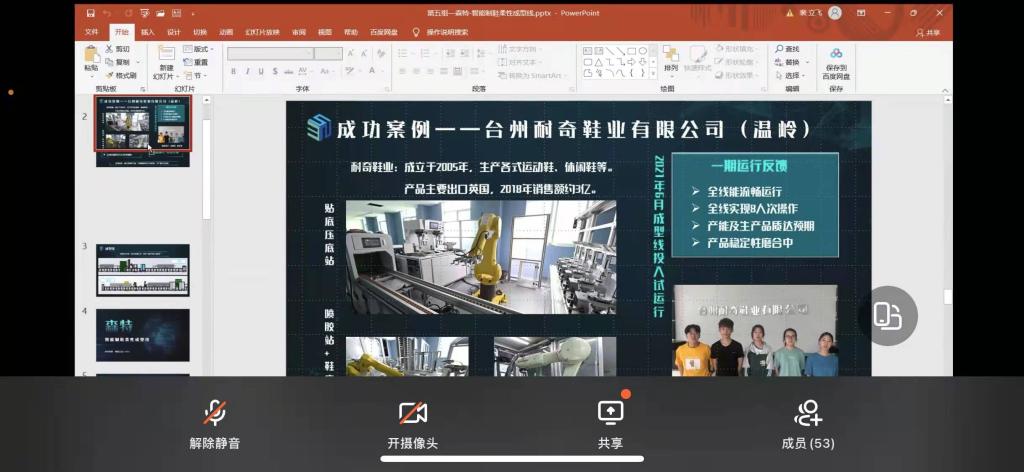Expand the 节 section dropdown
The image size is (1024, 472).
[195, 76]
